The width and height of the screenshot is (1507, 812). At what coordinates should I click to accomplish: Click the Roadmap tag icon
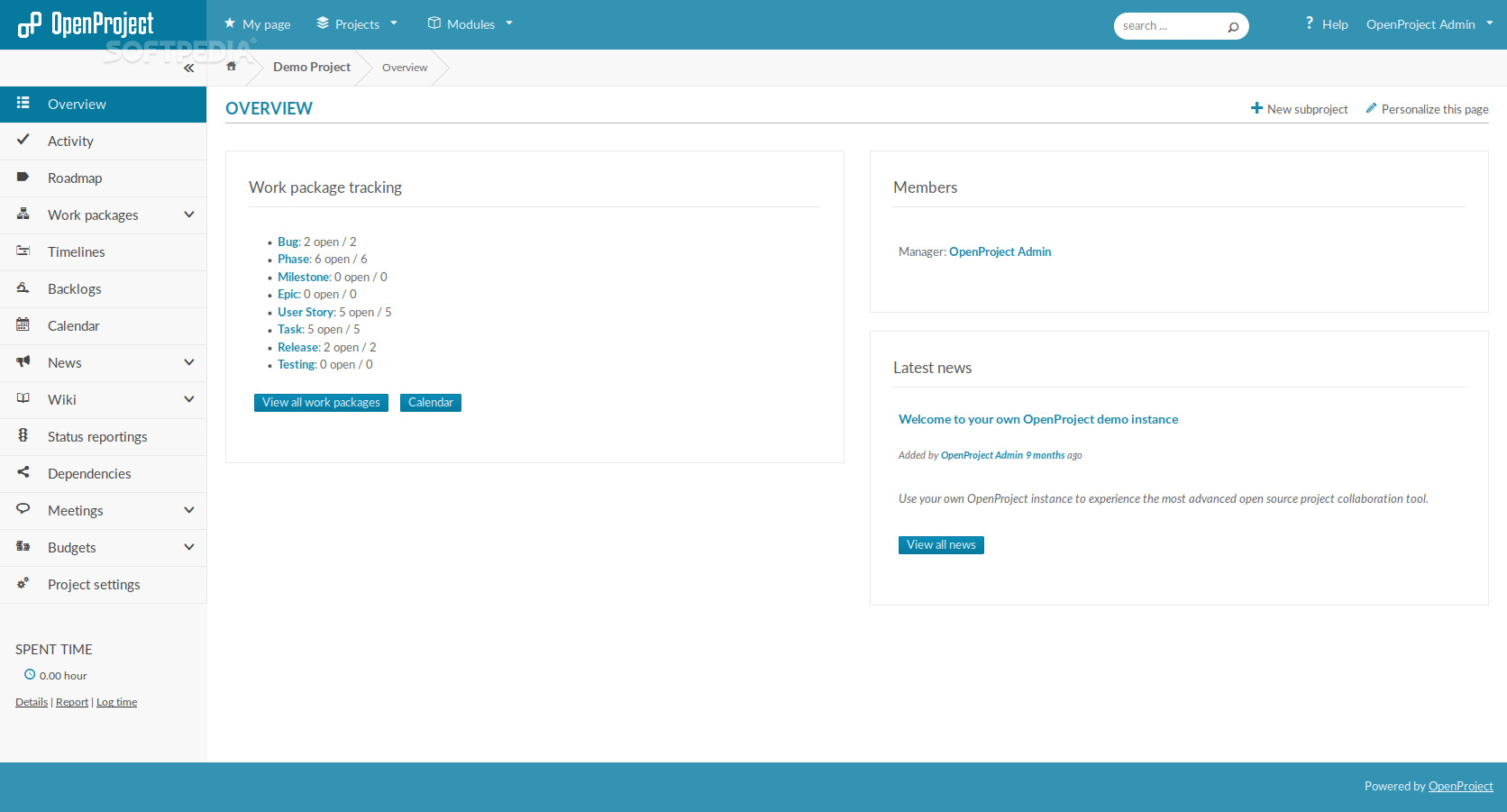(23, 178)
